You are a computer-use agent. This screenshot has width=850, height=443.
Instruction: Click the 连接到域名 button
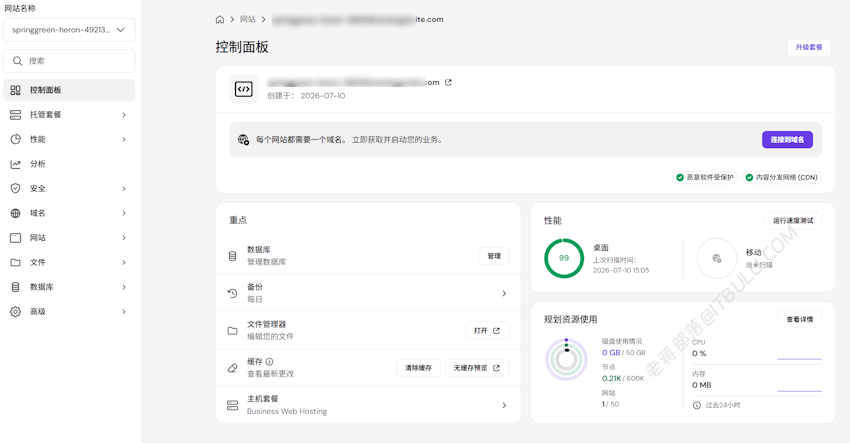pyautogui.click(x=787, y=139)
